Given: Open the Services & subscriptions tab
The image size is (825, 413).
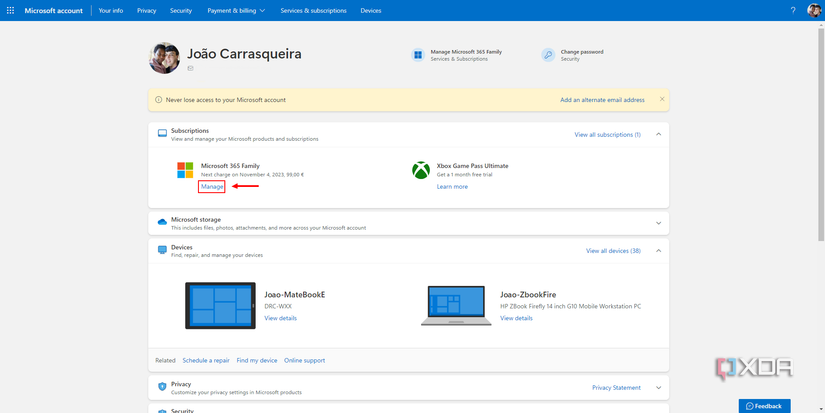Looking at the screenshot, I should point(313,10).
